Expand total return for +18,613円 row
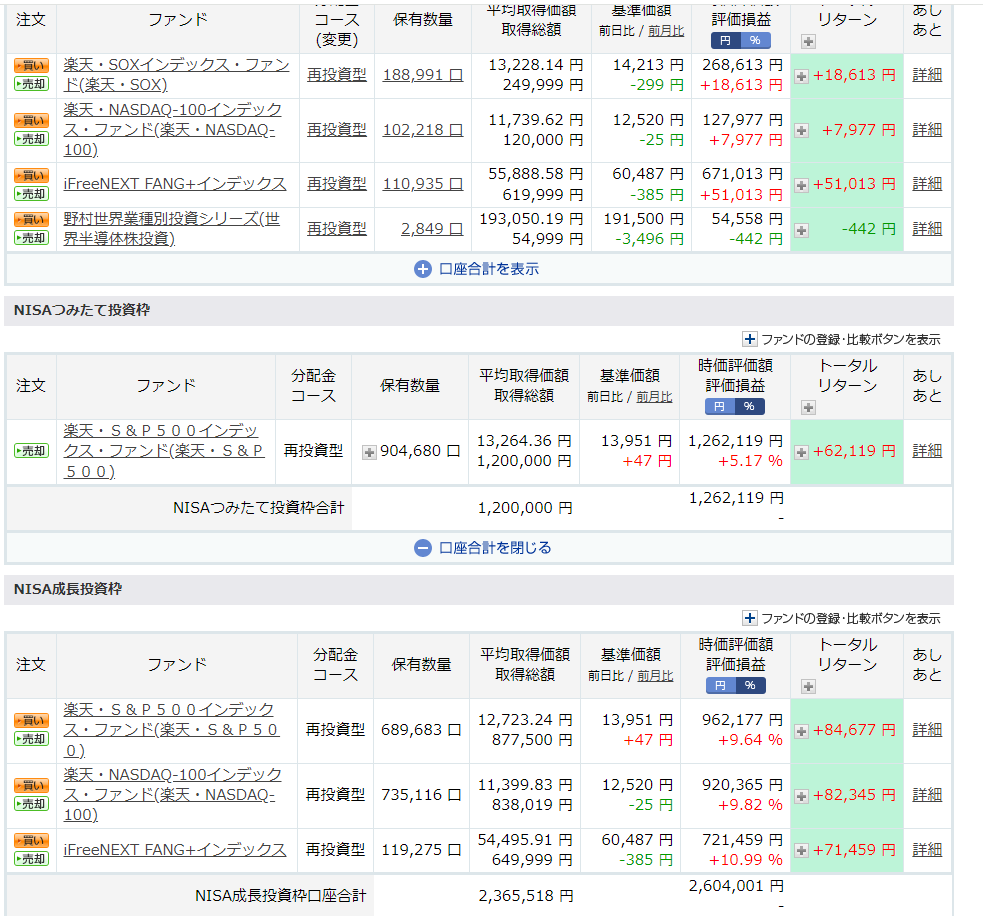983x916 pixels. click(801, 76)
